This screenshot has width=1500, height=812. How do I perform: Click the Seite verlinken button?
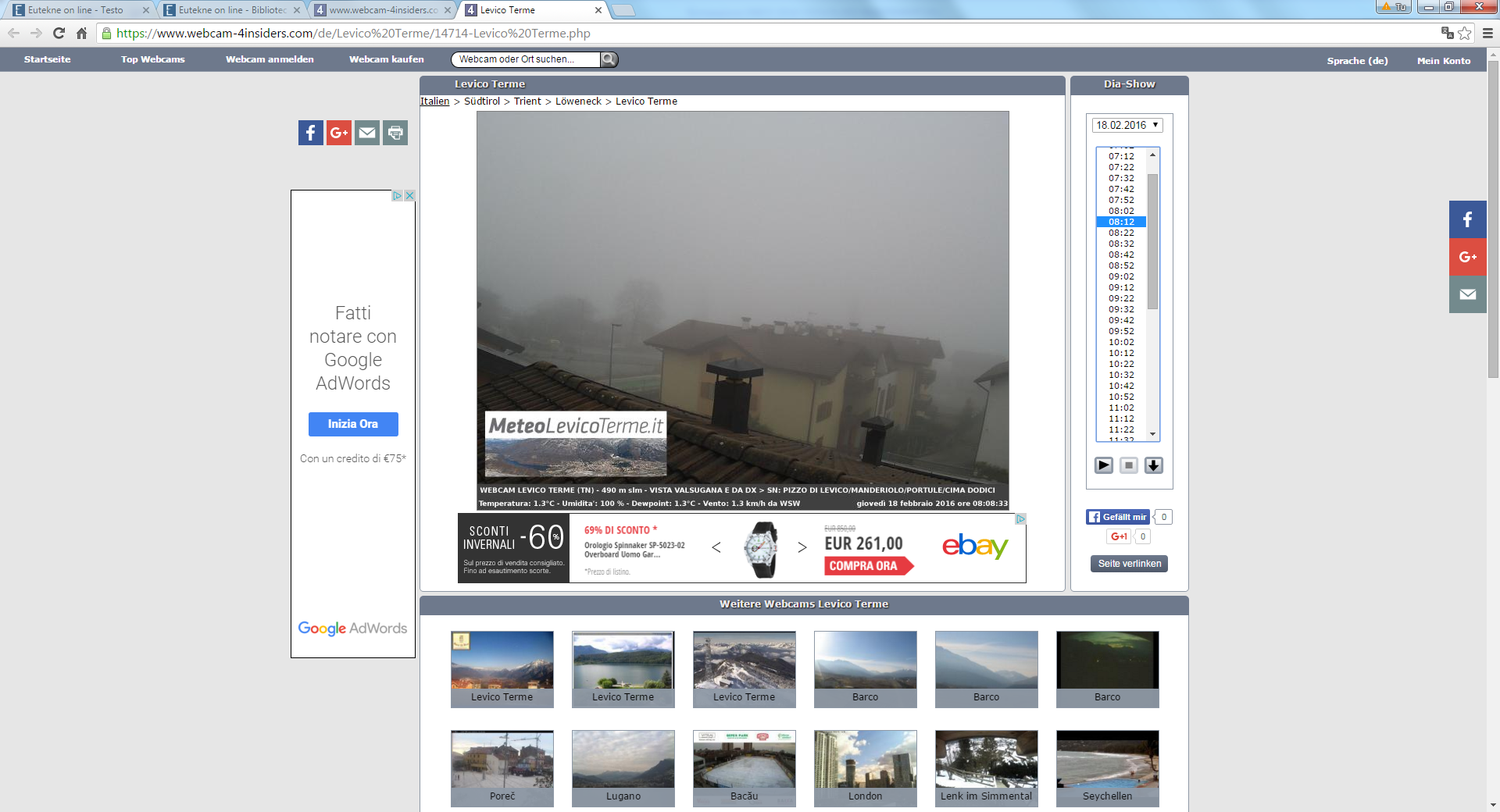click(1129, 564)
